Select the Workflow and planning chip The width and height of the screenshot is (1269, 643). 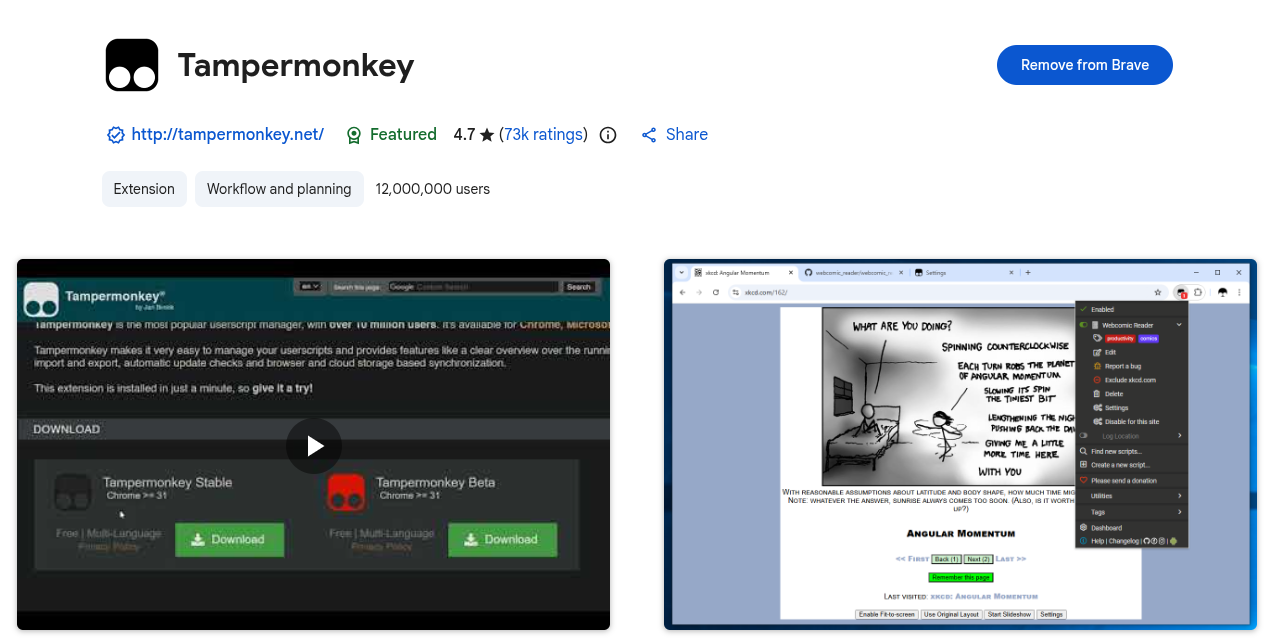tap(279, 189)
